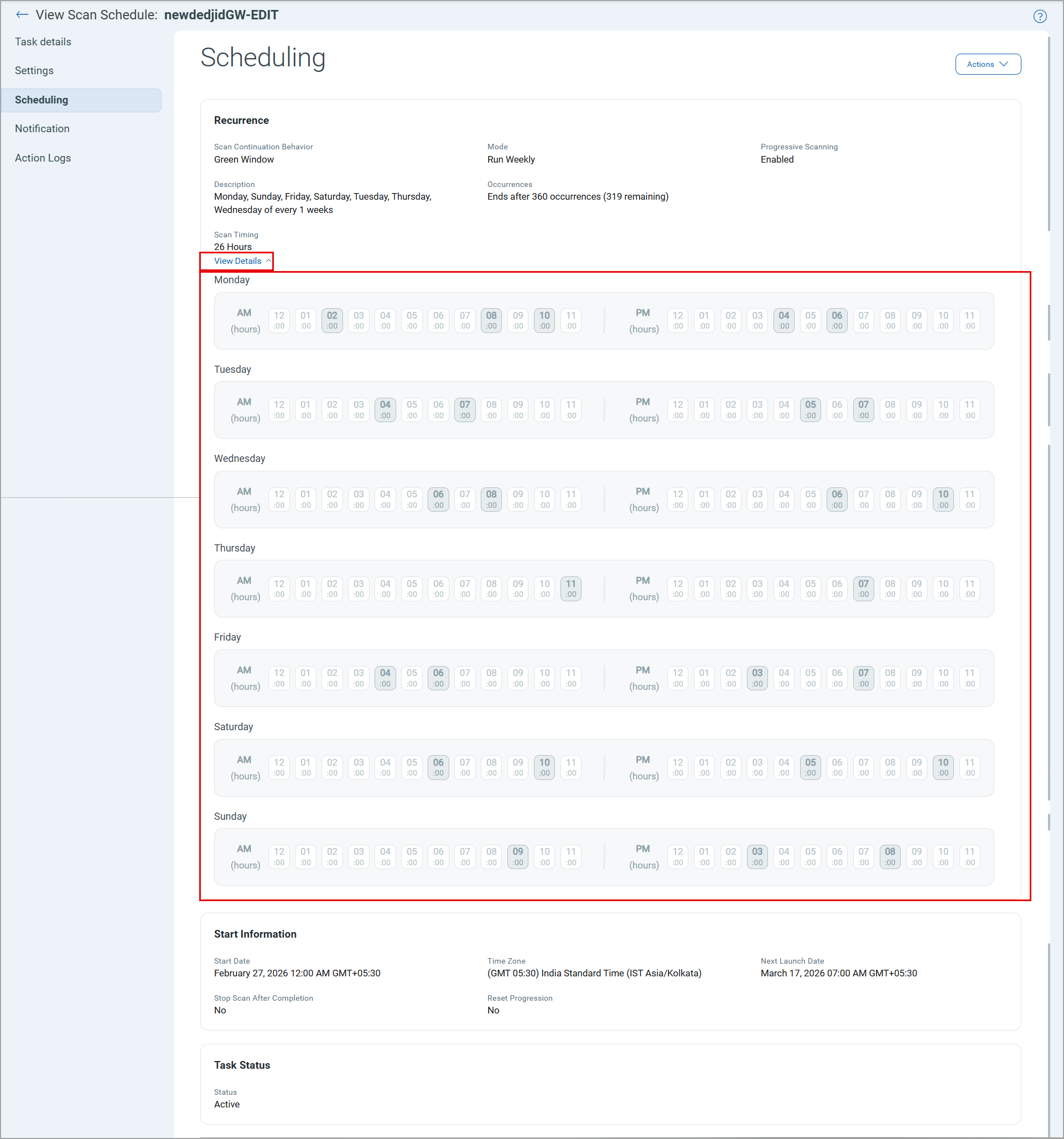Click the newdedjidGW-EDIT schedule title
The image size is (1064, 1139).
(x=221, y=15)
